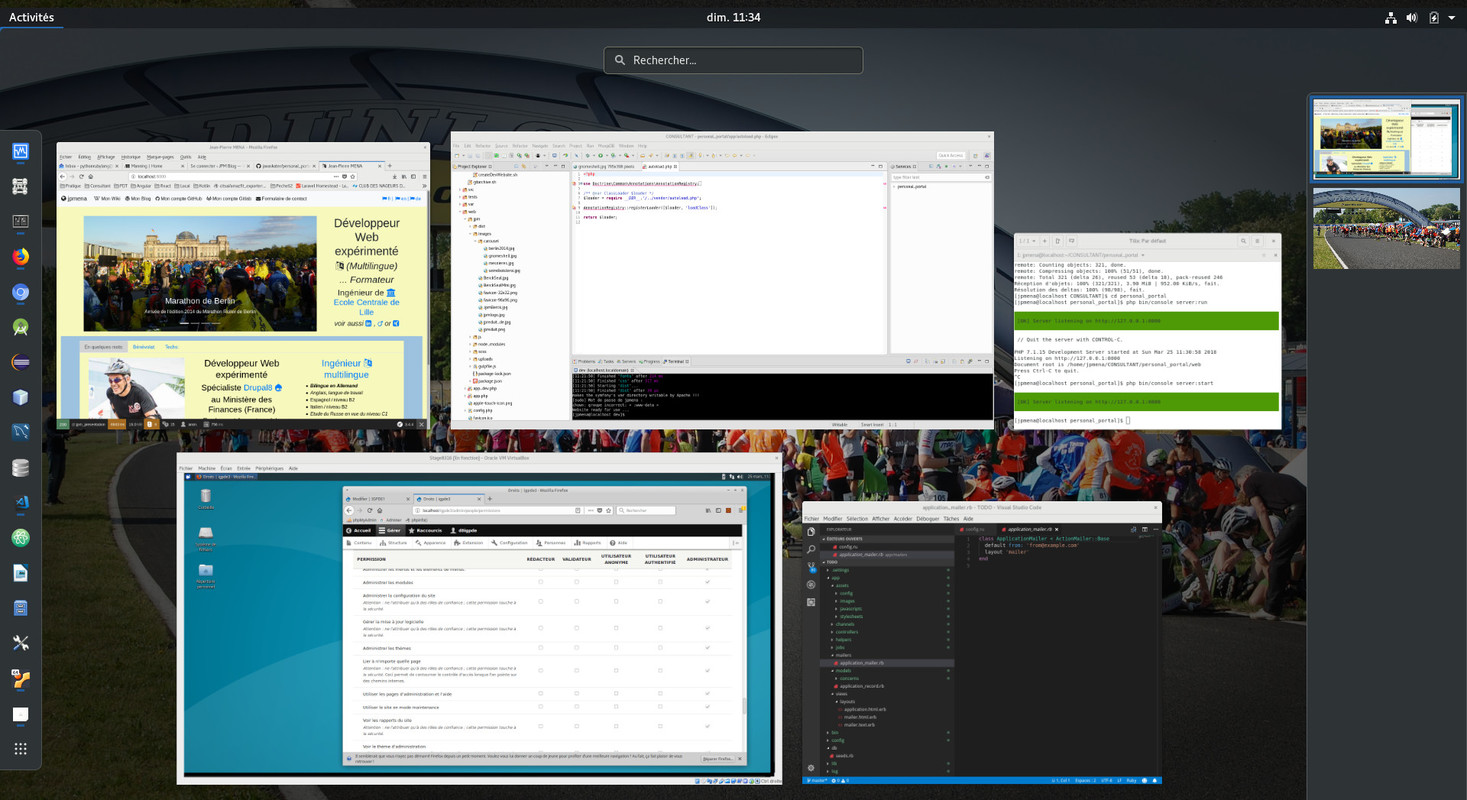
Task: Expand personal_portal in Eclipse Servers panel
Action: point(894,186)
